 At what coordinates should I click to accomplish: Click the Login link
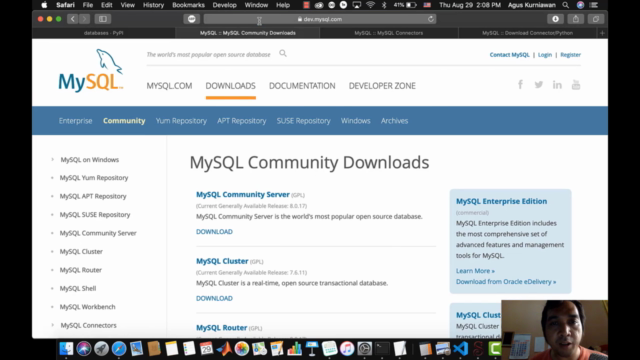point(544,55)
